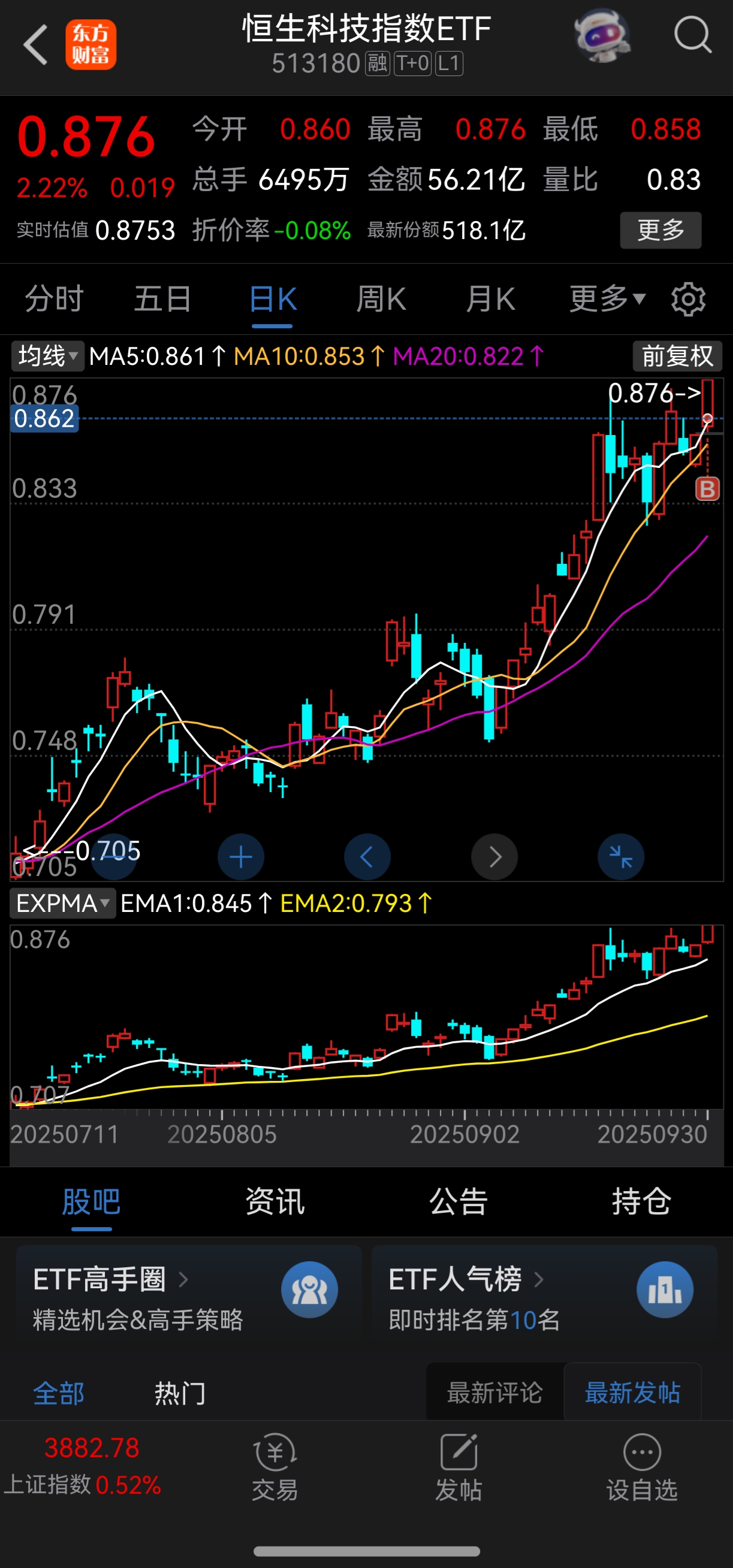Tap the collapse chart icon

click(x=621, y=856)
